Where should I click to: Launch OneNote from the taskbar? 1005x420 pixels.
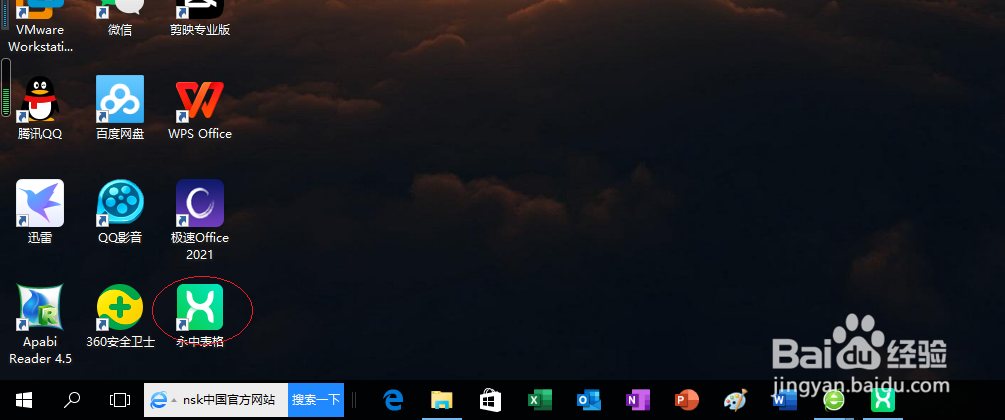pyautogui.click(x=637, y=401)
